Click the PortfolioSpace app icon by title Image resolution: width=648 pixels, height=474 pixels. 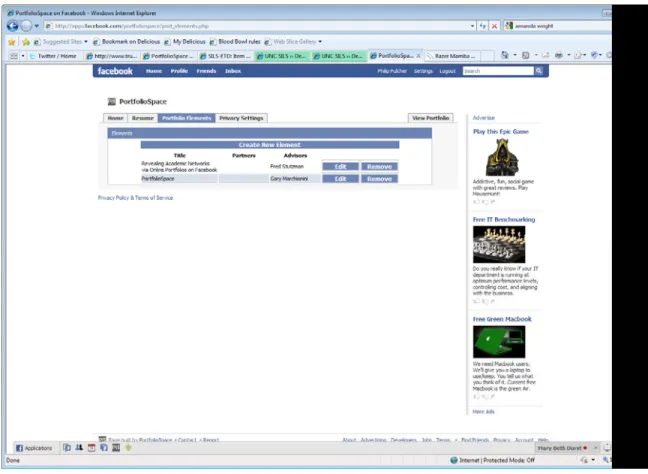[x=112, y=102]
